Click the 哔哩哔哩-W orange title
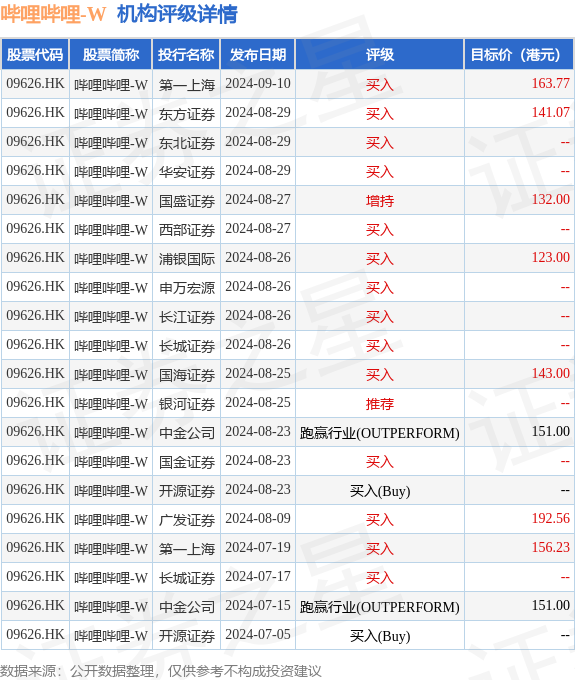The height and width of the screenshot is (680, 575). (x=53, y=14)
